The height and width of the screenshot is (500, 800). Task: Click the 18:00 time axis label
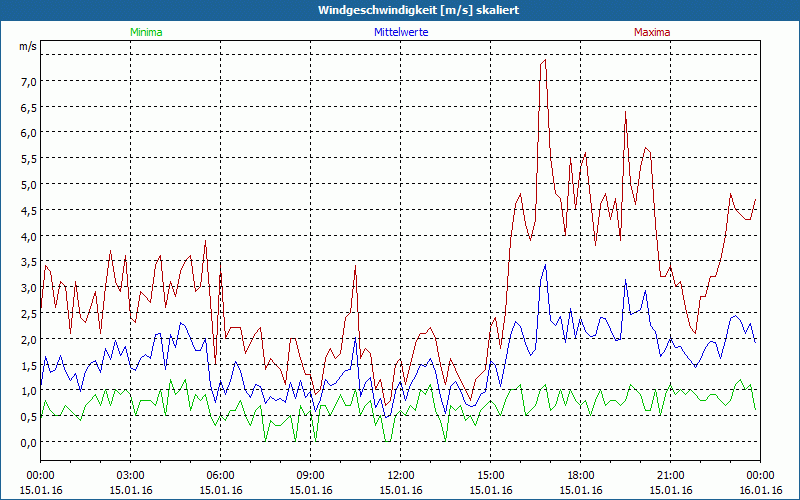(x=581, y=476)
